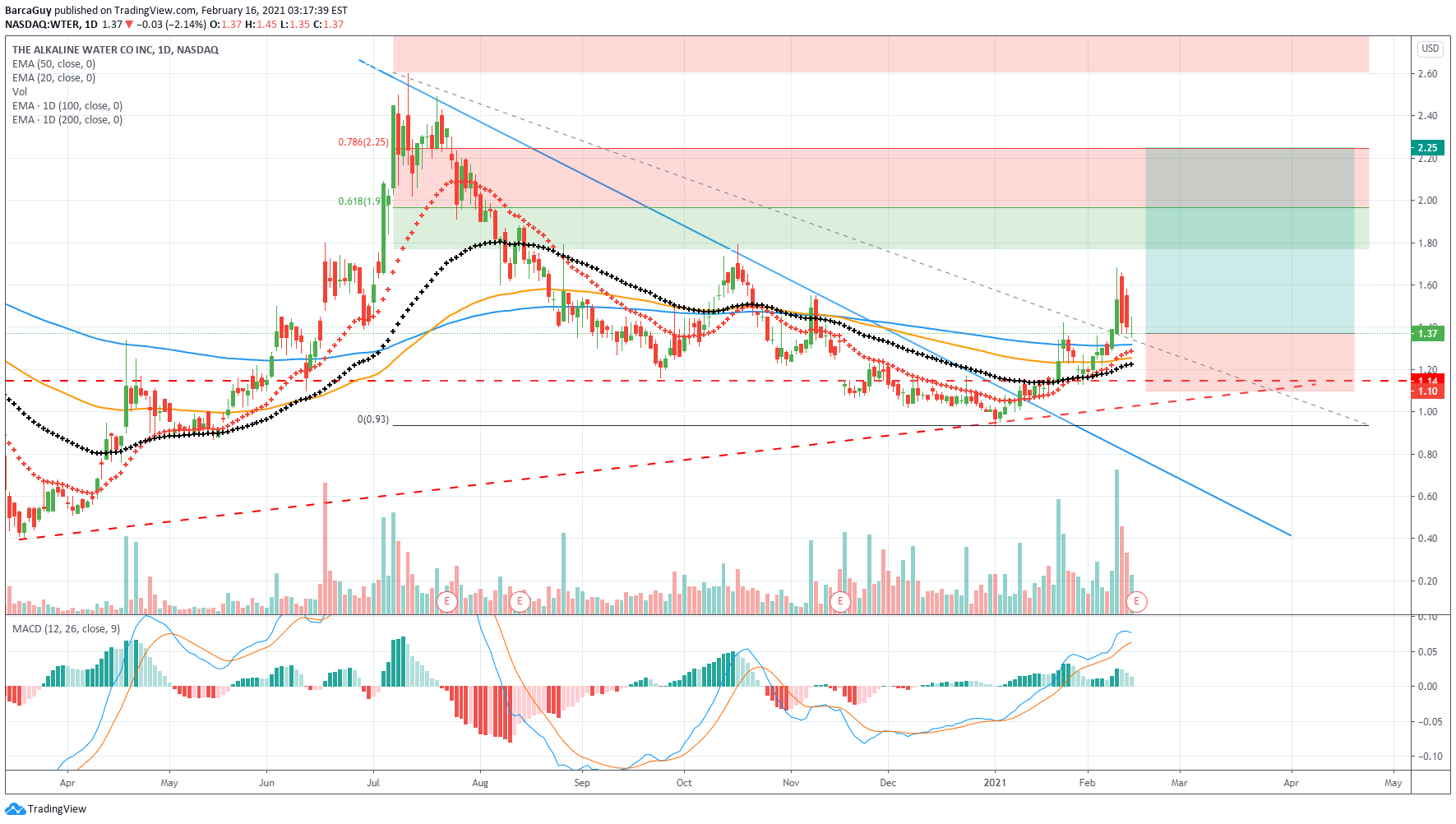Click the earnings marker in late July
This screenshot has width=1456, height=824.
coord(447,601)
